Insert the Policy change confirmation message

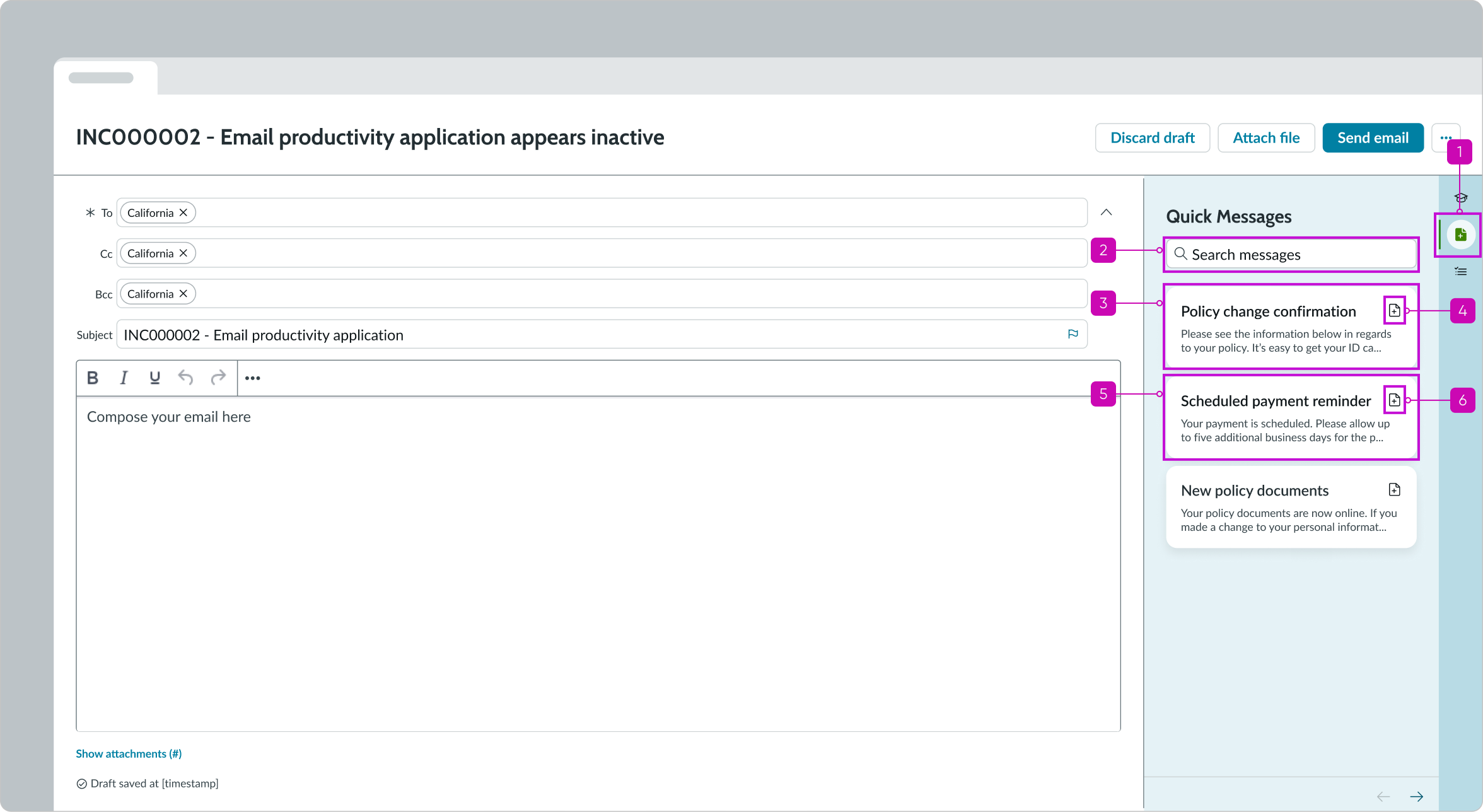pyautogui.click(x=1394, y=310)
